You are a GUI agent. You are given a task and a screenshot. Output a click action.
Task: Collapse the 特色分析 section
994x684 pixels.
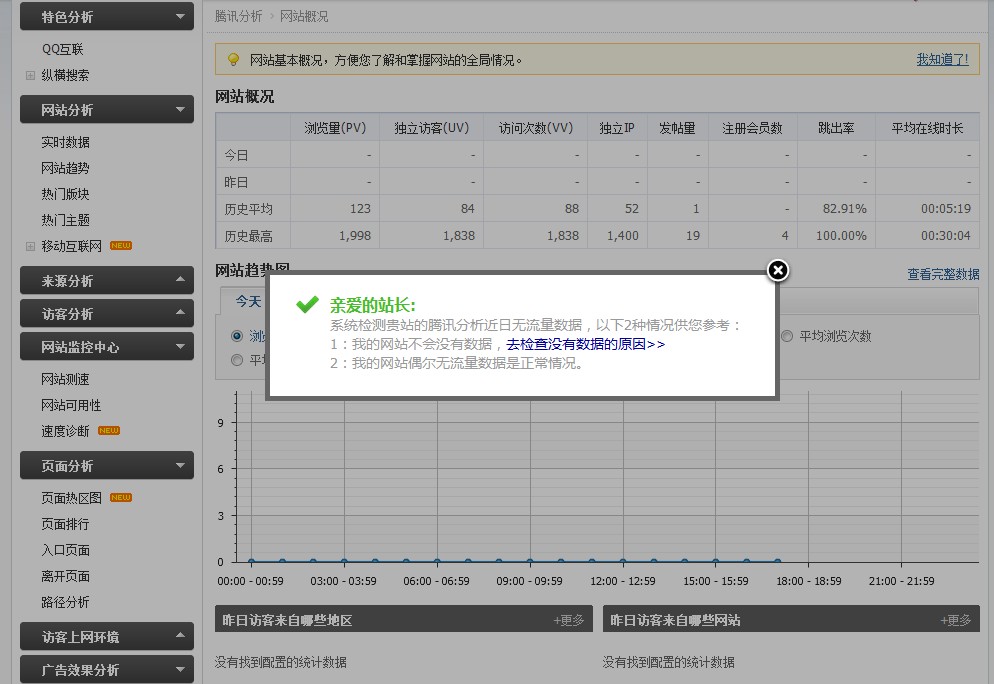[106, 16]
